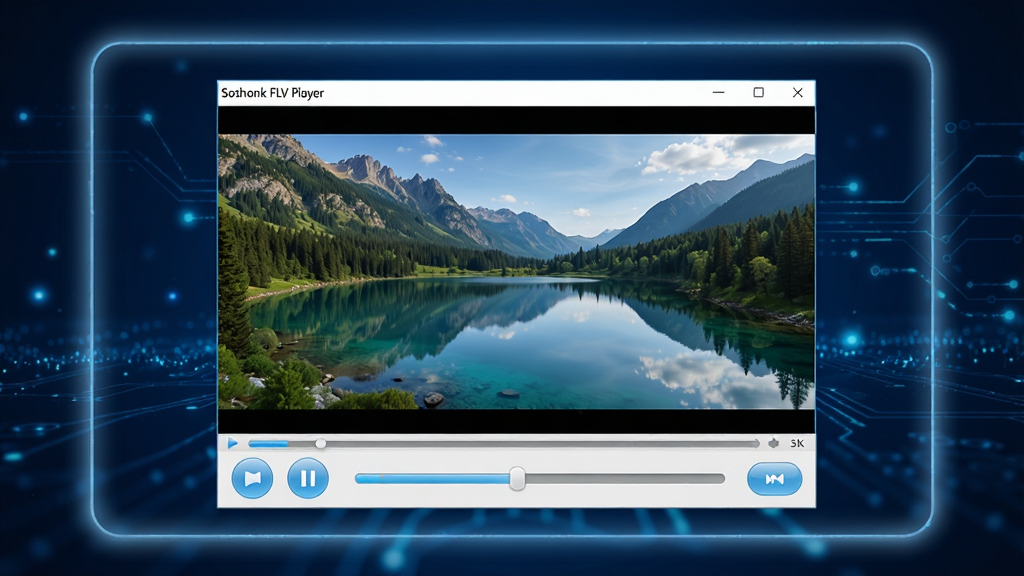The width and height of the screenshot is (1024, 576).
Task: Maximize the FLV Player window
Action: (758, 93)
